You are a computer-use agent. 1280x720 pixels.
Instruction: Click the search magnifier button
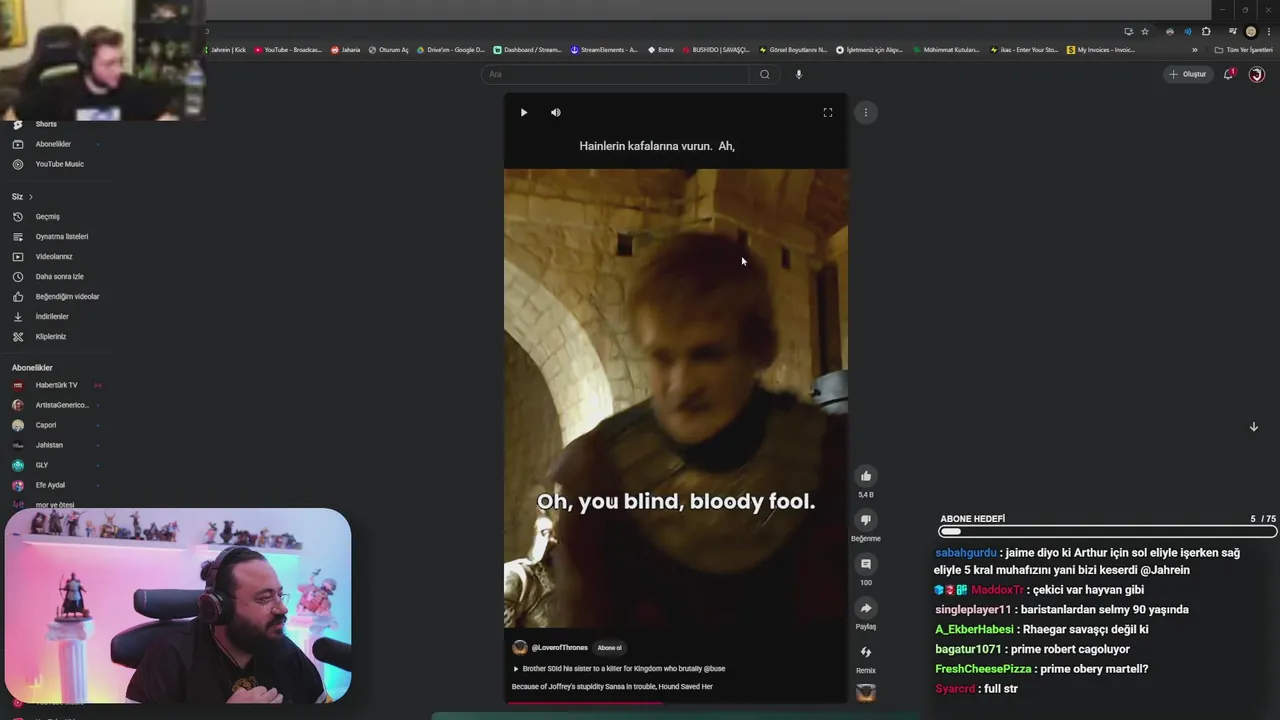pyautogui.click(x=765, y=74)
